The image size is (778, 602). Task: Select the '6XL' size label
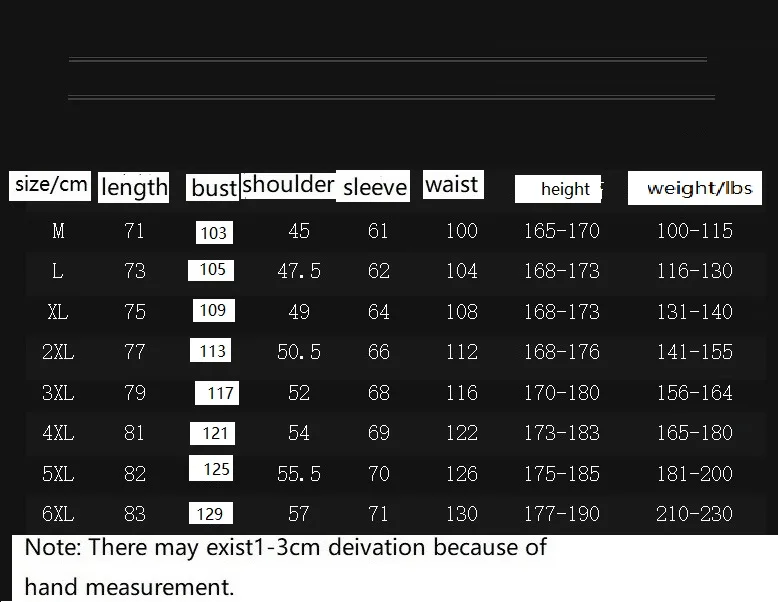[x=58, y=514]
